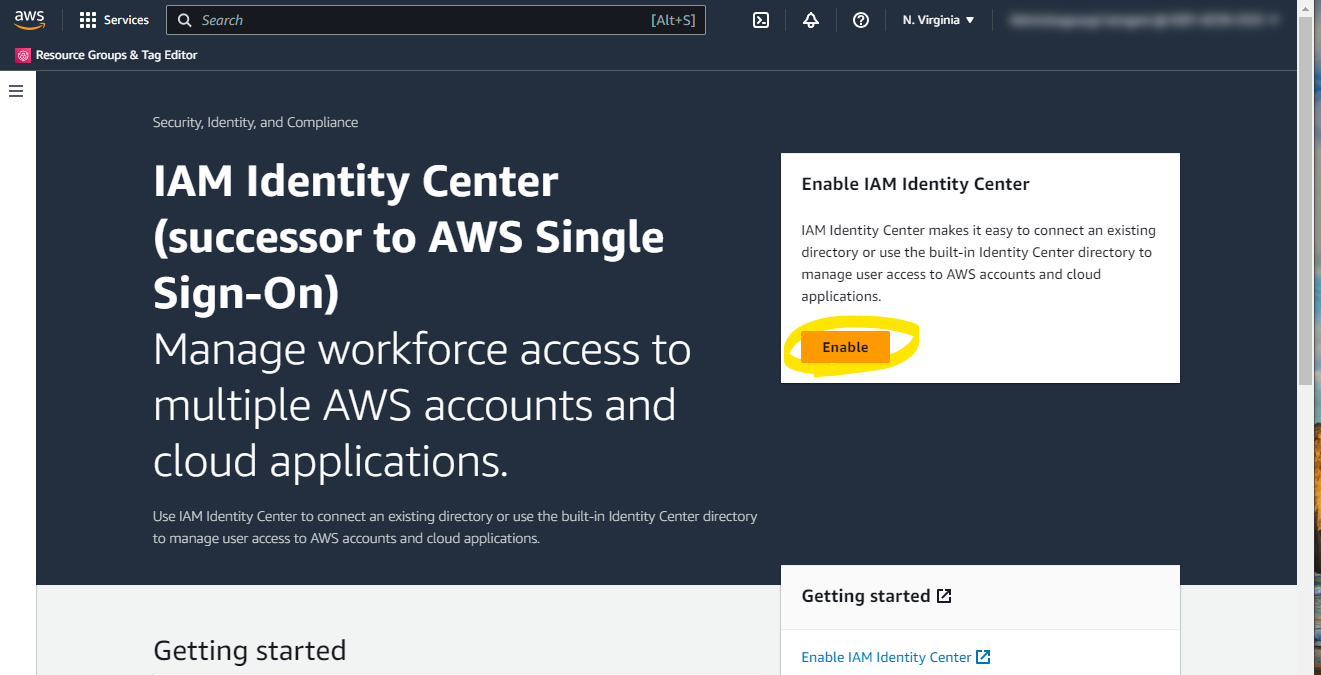Click external icon next to Enable IAM Identity Center link
The image size is (1321, 675).
(983, 657)
